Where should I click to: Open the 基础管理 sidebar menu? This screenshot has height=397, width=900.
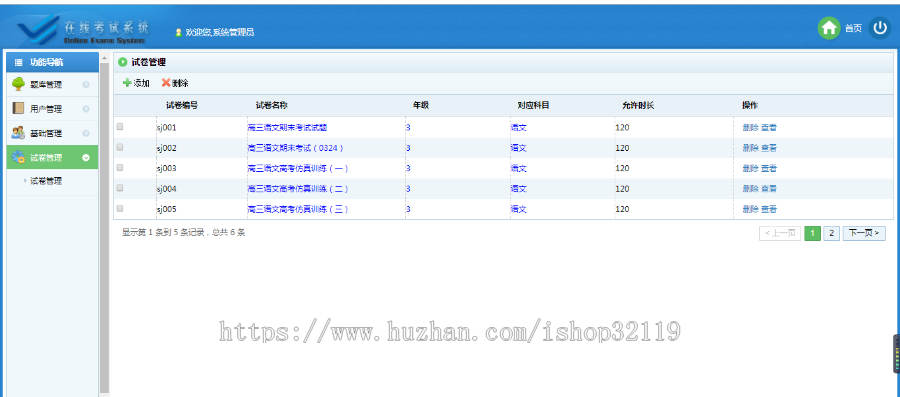[52, 133]
